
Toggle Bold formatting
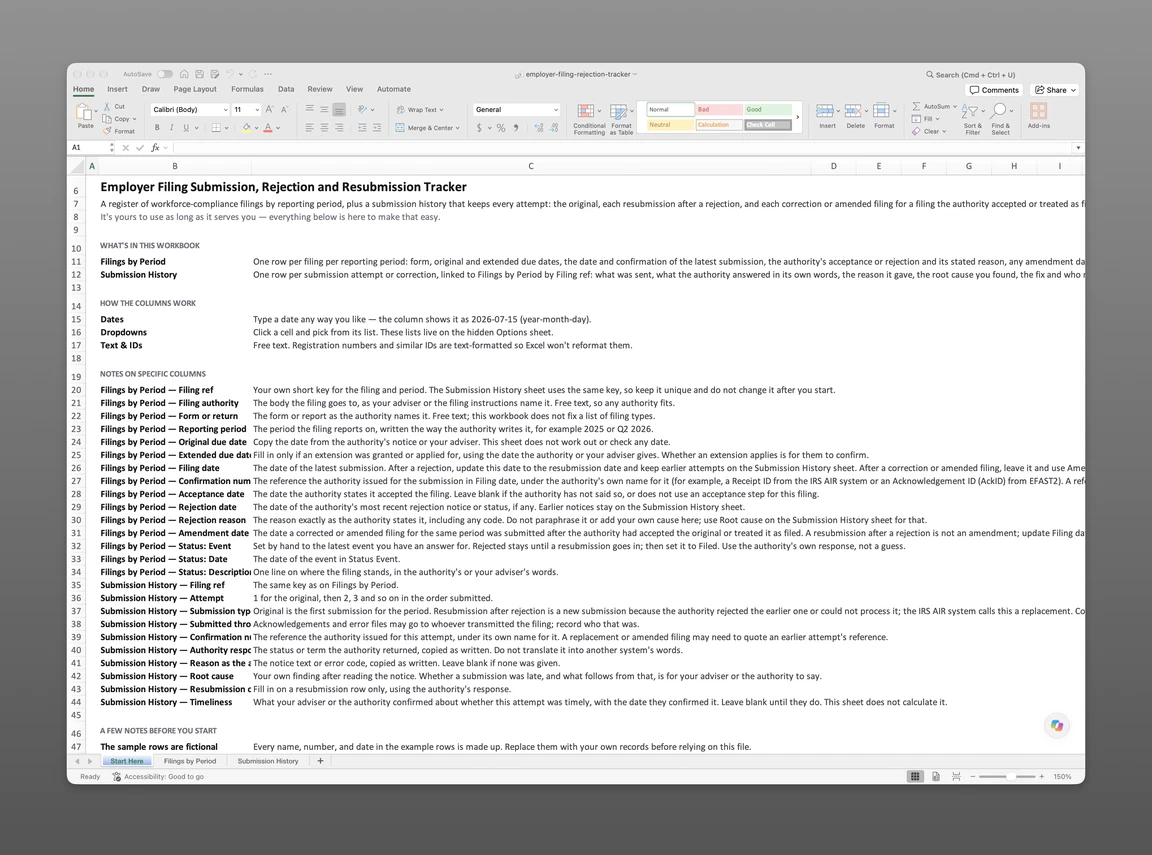pos(156,128)
